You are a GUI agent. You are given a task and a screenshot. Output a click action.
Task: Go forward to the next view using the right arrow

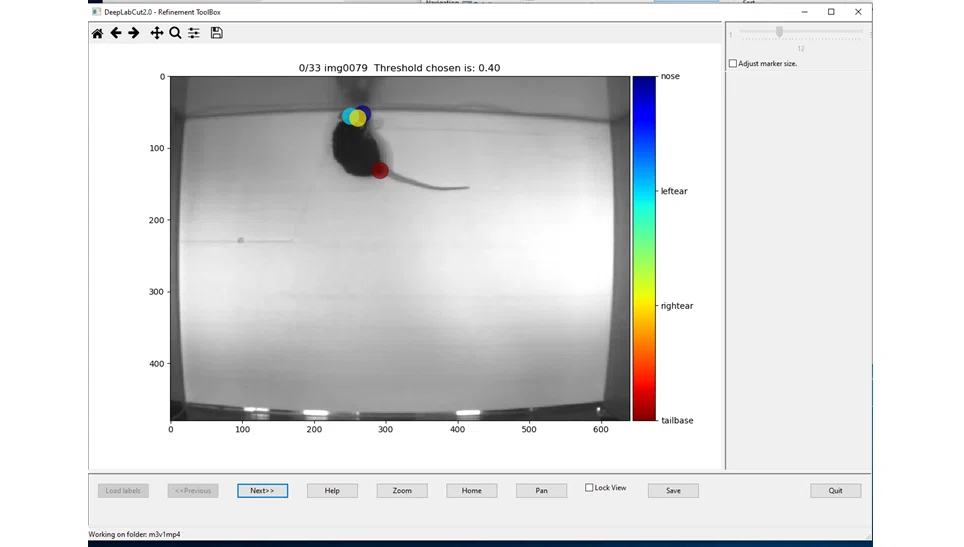133,33
